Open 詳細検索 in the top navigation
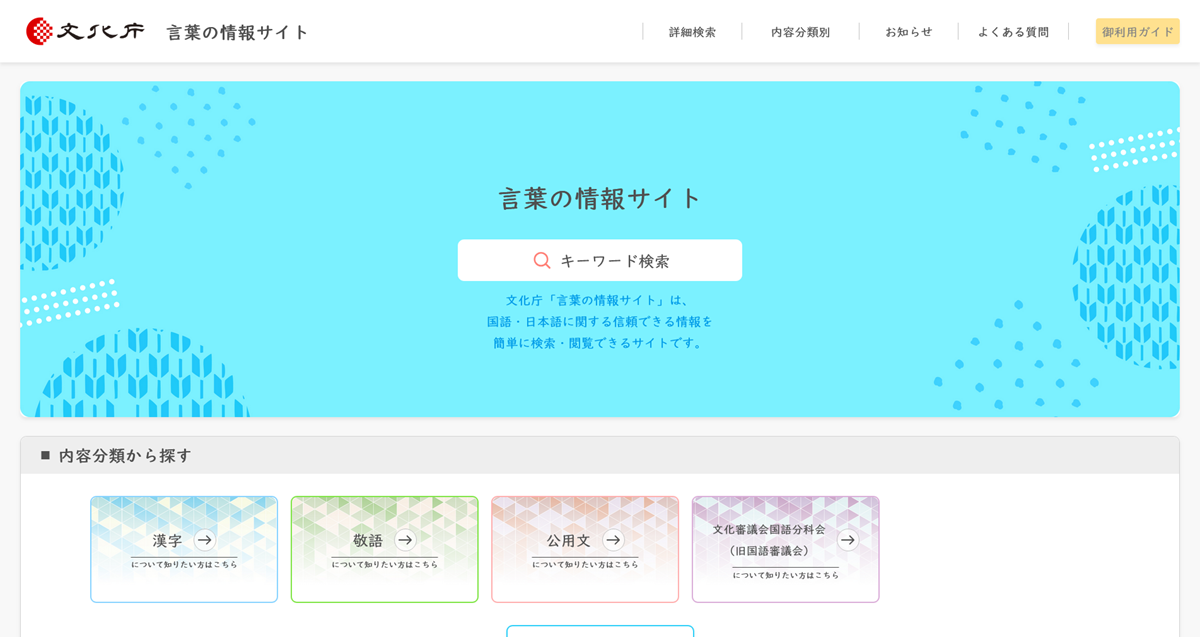 [692, 32]
